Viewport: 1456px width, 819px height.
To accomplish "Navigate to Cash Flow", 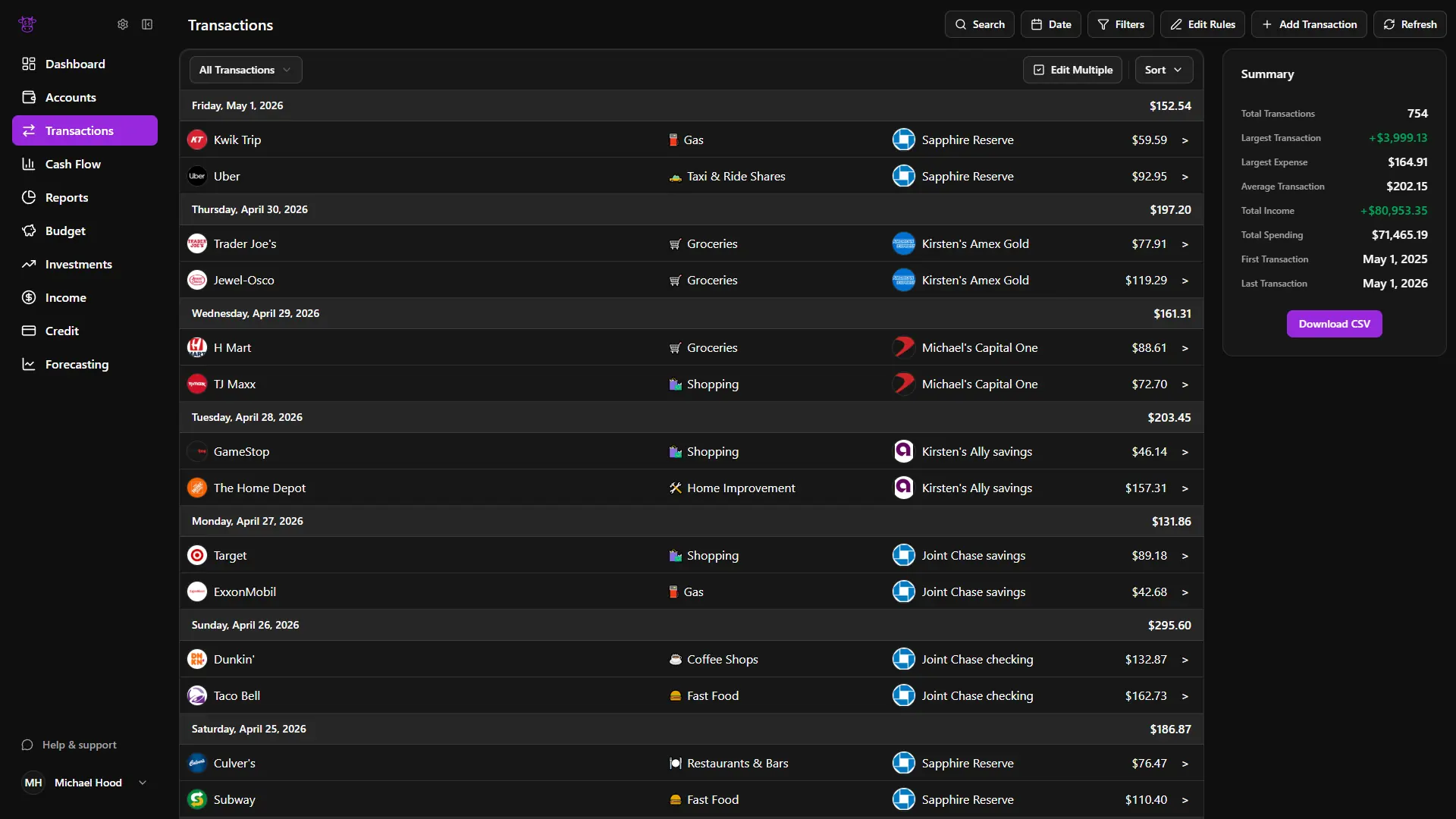I will pyautogui.click(x=85, y=164).
